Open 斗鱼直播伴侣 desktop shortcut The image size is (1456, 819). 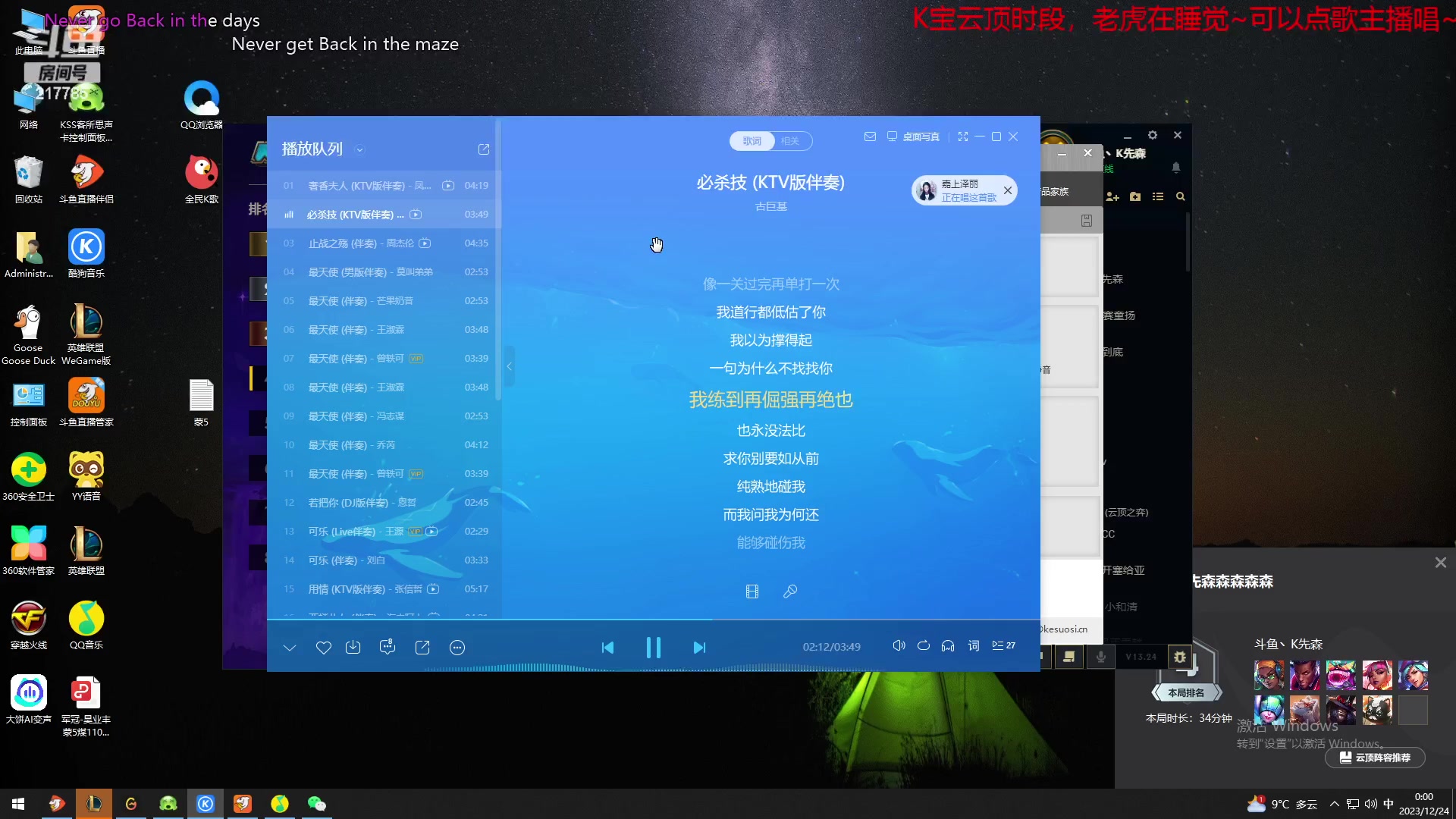click(86, 180)
